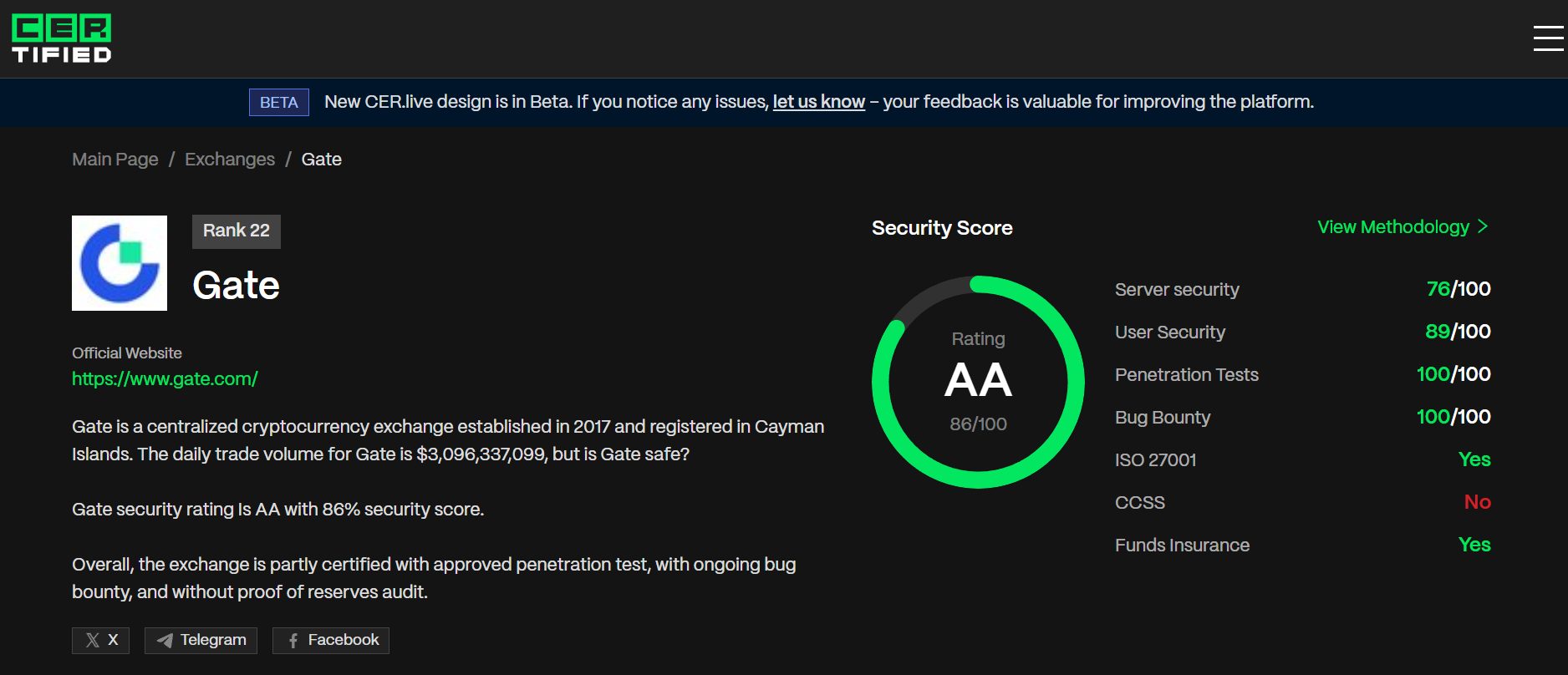Viewport: 1568px width, 675px height.
Task: Click the AA rating circular gauge
Action: pos(978,382)
